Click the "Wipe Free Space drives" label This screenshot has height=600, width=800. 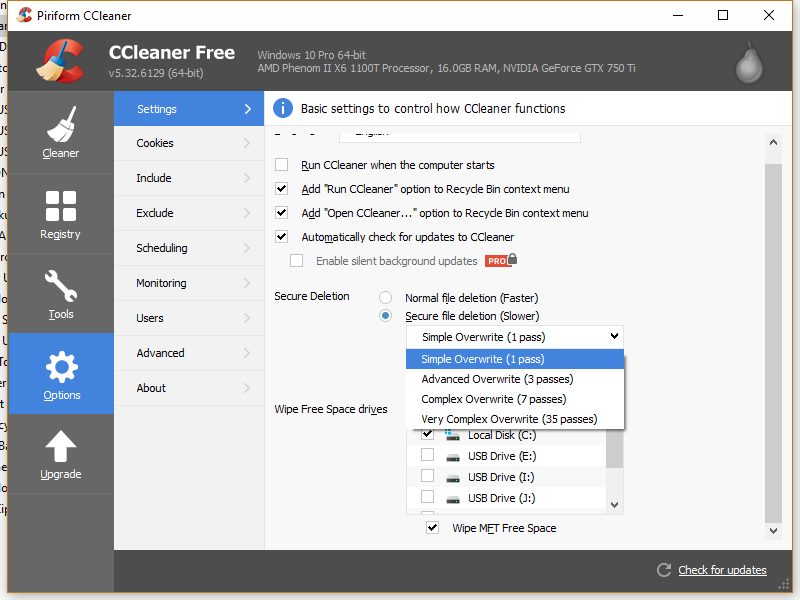(x=331, y=409)
